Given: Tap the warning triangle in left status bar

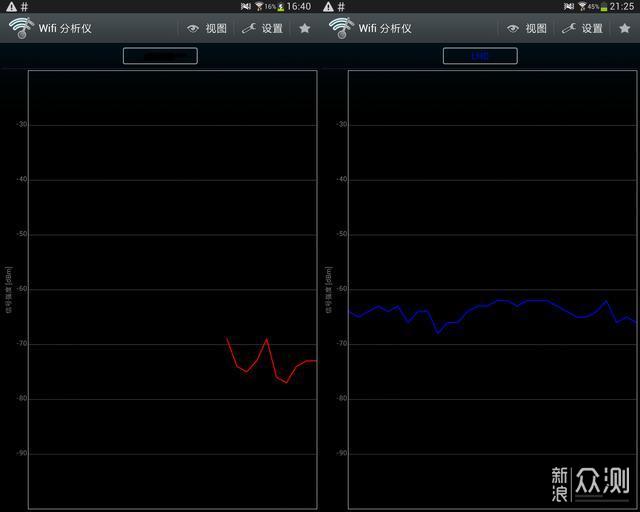Looking at the screenshot, I should point(11,6).
